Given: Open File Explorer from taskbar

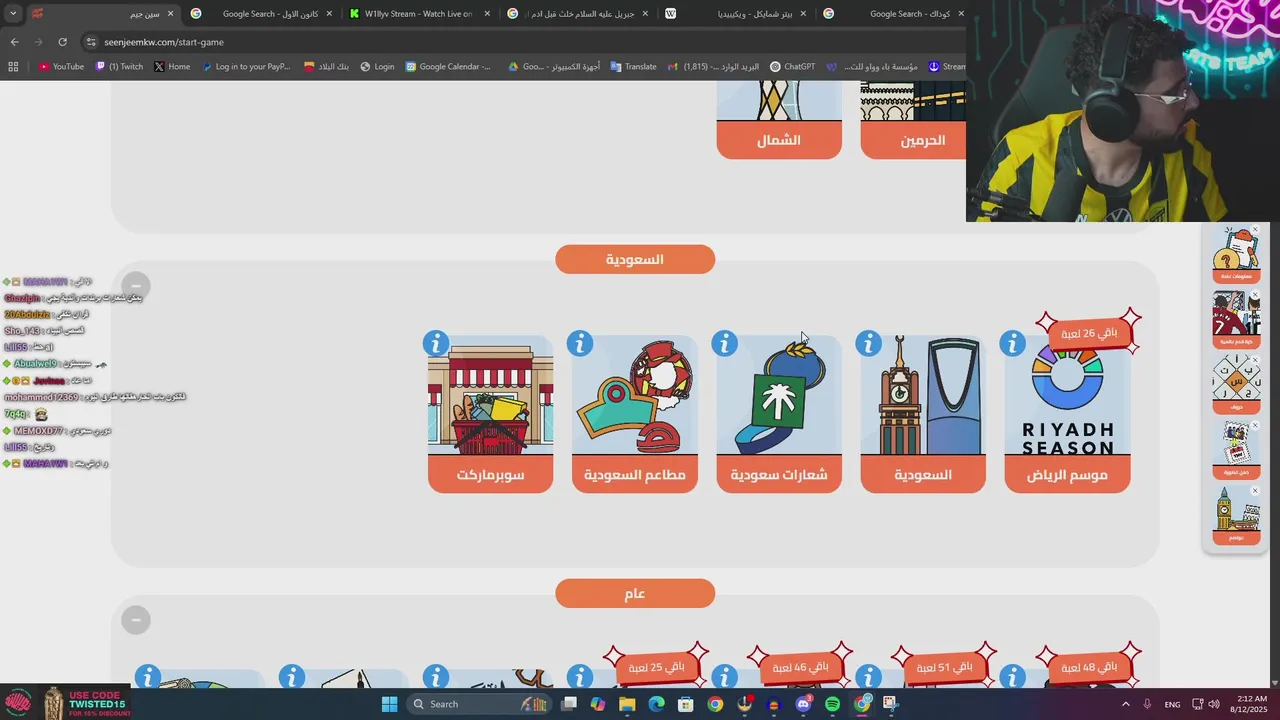Looking at the screenshot, I should pos(627,704).
